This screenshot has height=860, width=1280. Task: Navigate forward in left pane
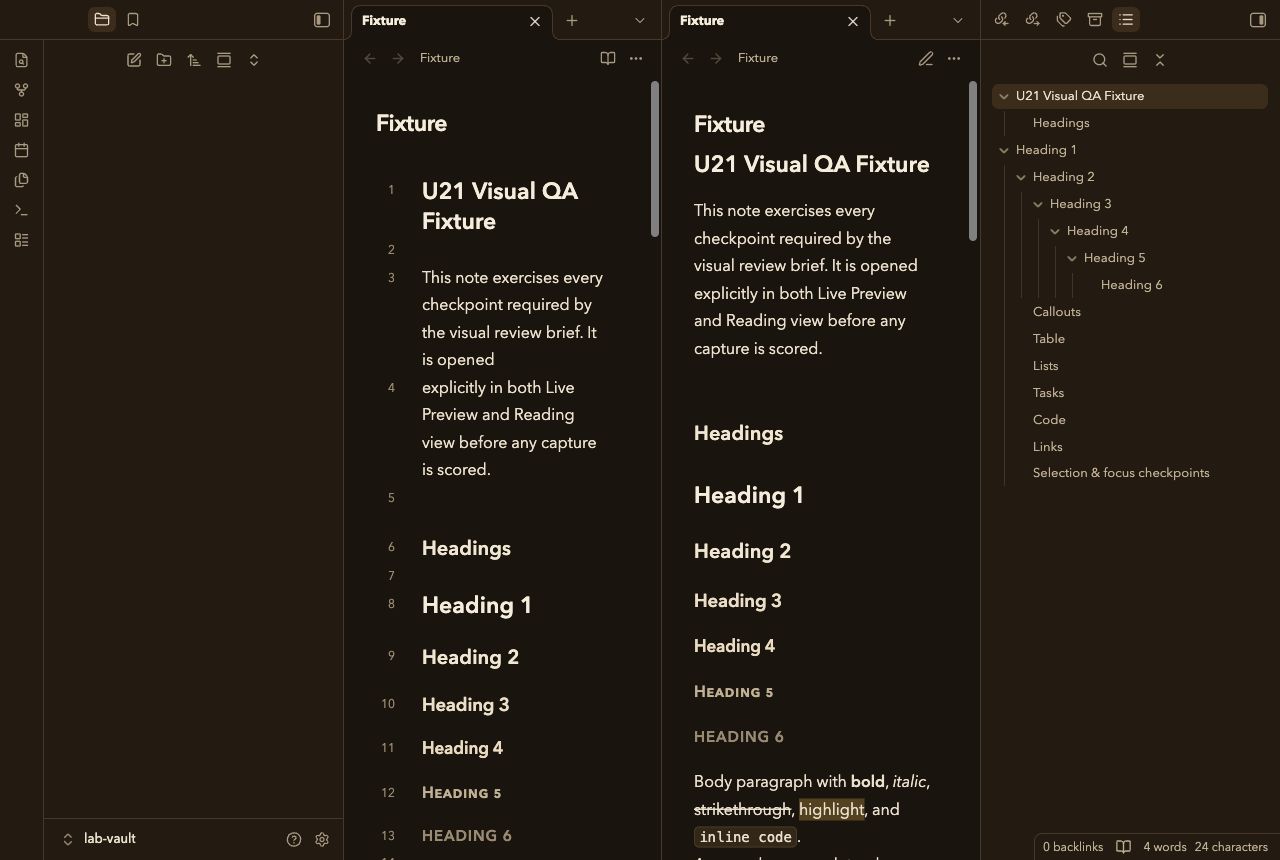tap(398, 58)
